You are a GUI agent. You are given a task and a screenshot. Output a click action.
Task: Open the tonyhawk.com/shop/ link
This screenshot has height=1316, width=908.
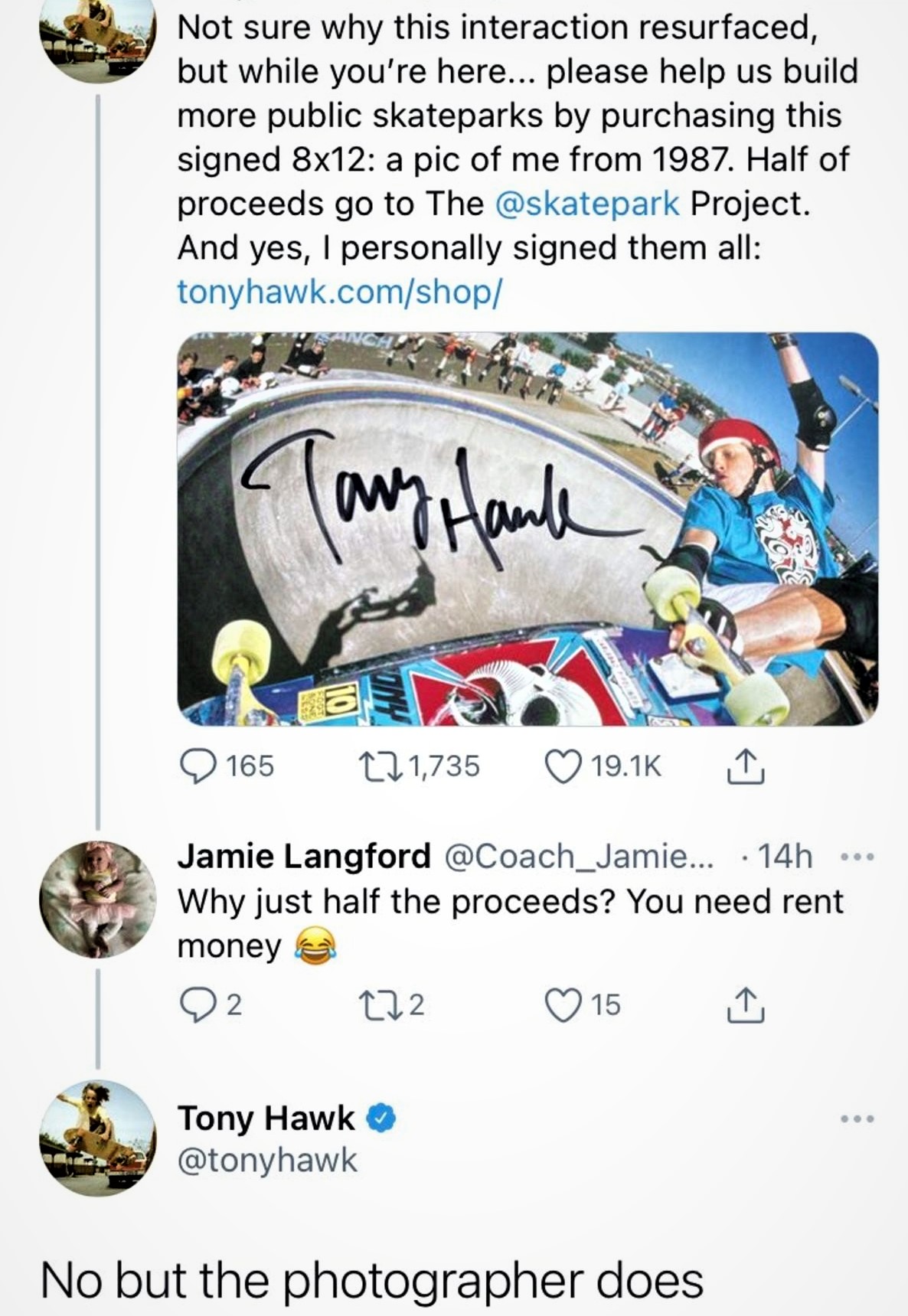(x=339, y=292)
